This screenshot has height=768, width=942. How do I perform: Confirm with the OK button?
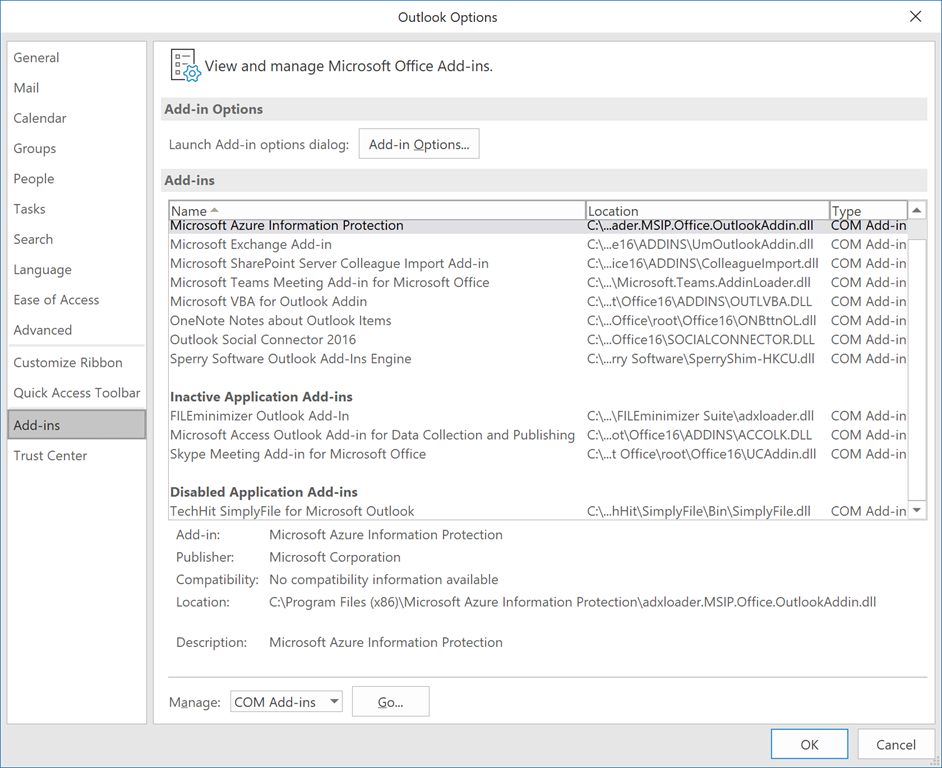(809, 744)
